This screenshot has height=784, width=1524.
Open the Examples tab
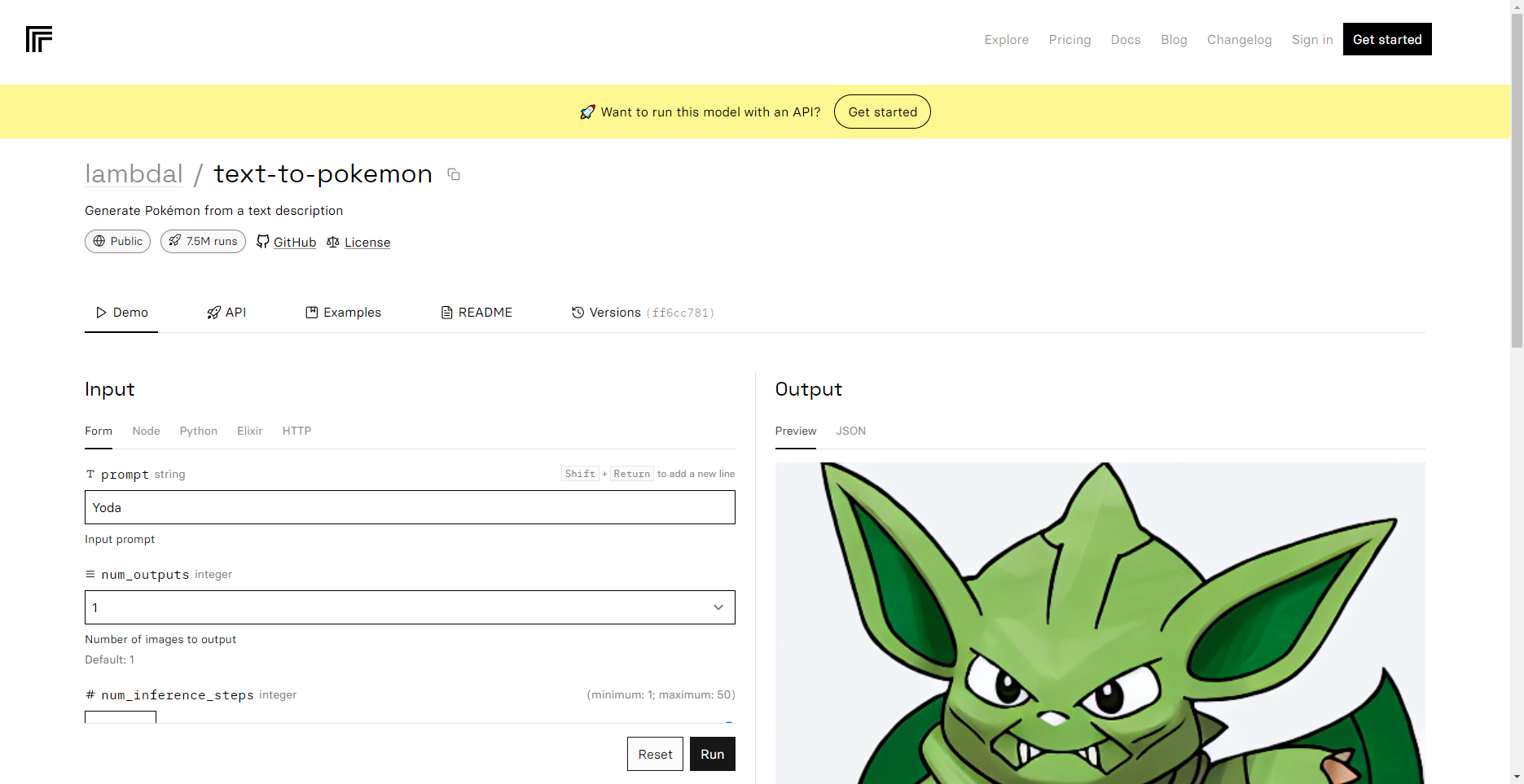tap(343, 313)
